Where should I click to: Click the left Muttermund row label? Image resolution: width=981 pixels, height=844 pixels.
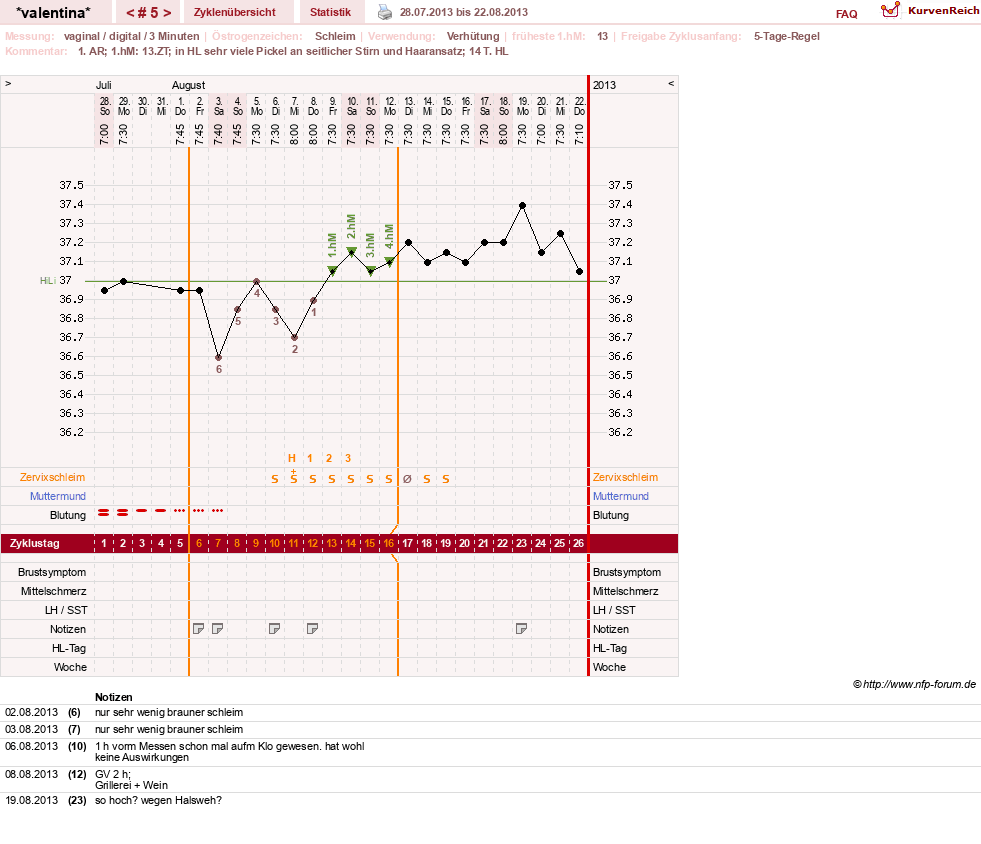(58, 496)
